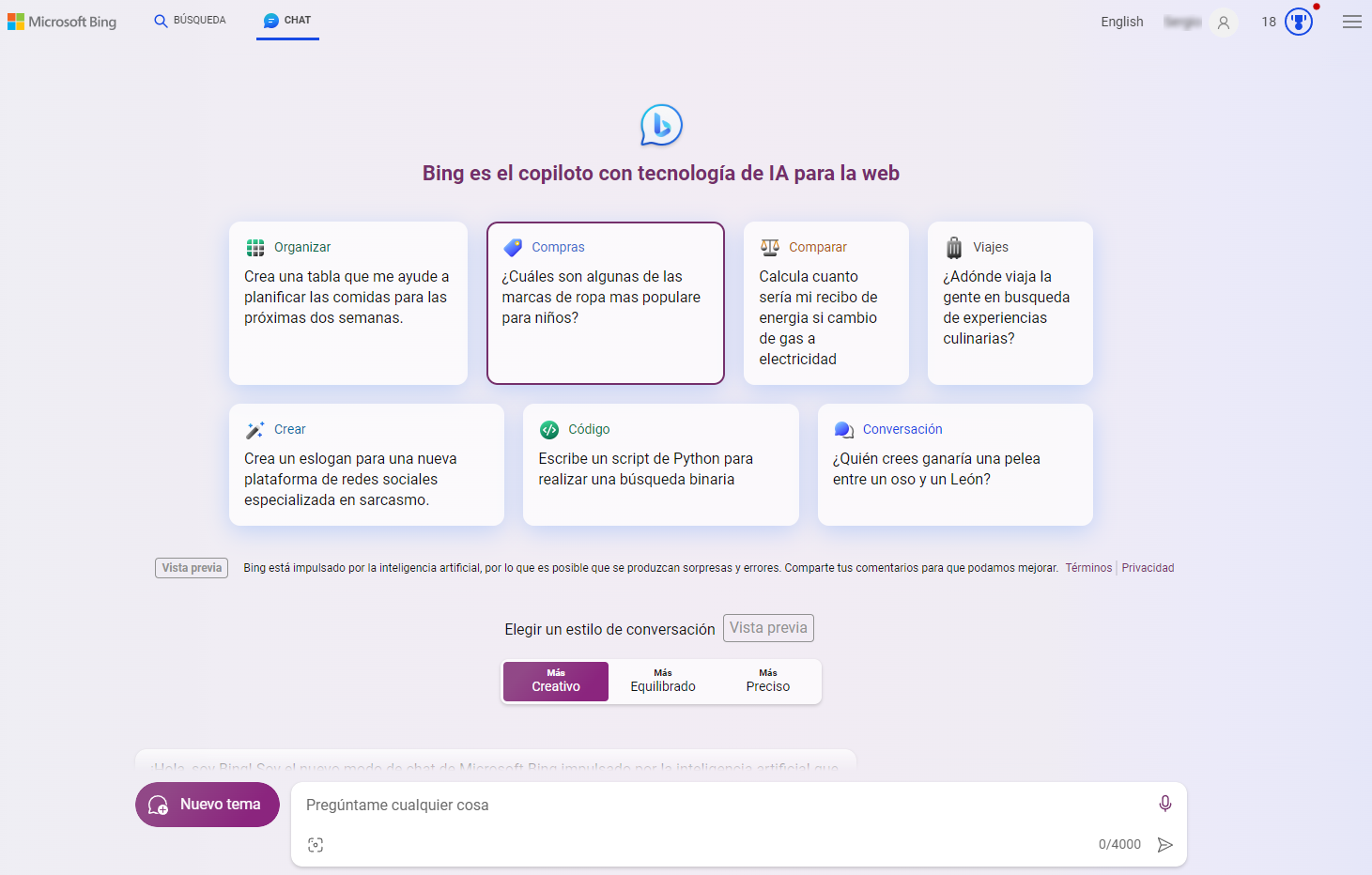The height and width of the screenshot is (875, 1372).
Task: Start a new topic with Nuevo tema
Action: point(208,805)
